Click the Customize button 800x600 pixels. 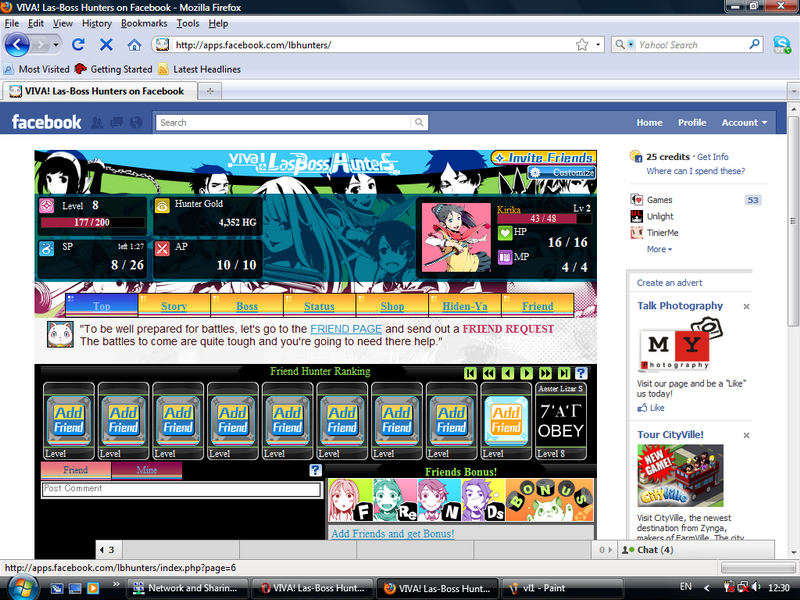coord(562,172)
